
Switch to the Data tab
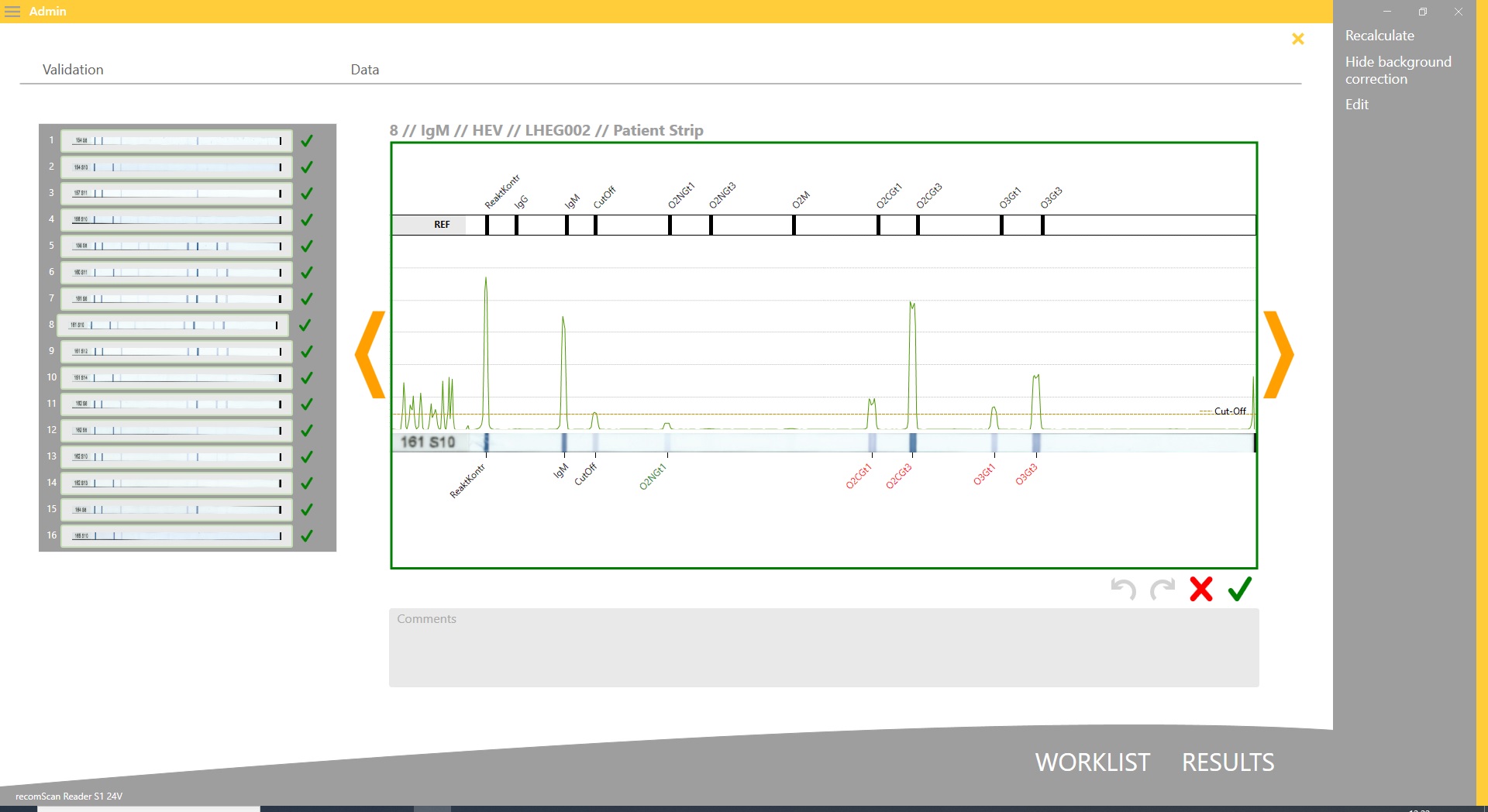point(364,70)
